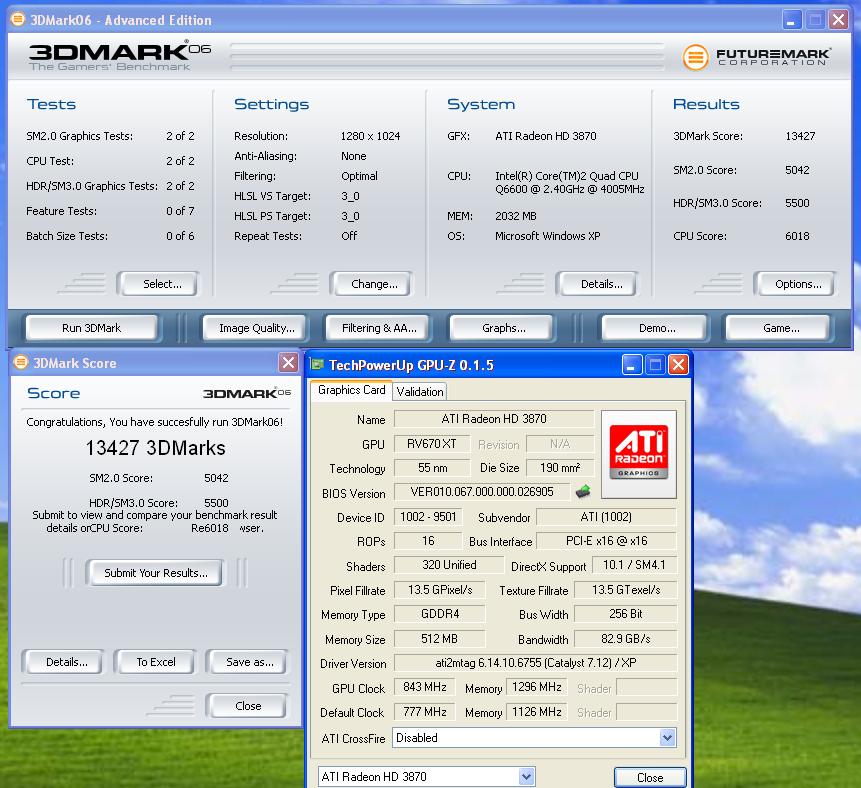Click the Default Clock 777 MHz field
Image resolution: width=861 pixels, height=788 pixels.
click(x=424, y=712)
